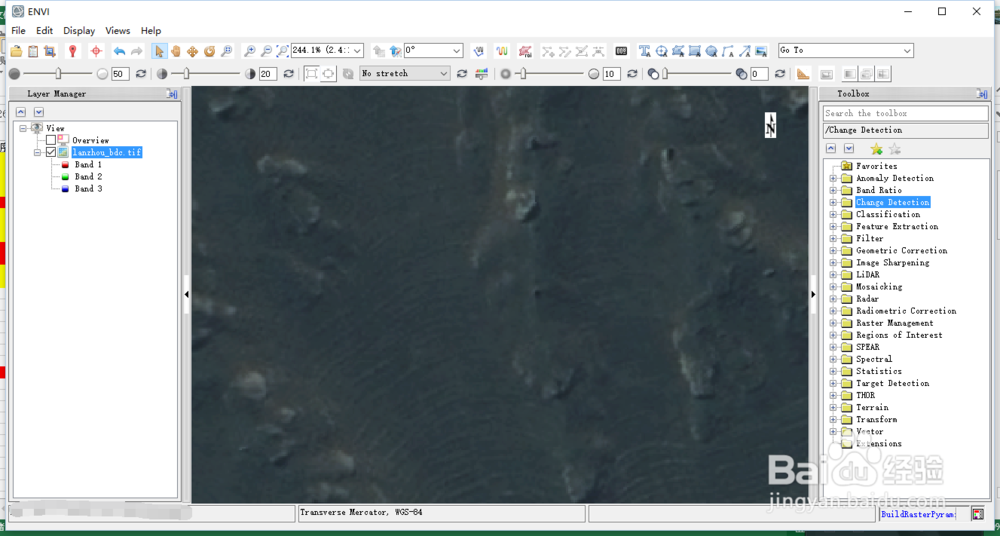Select the Band 1 tree item

(x=88, y=165)
